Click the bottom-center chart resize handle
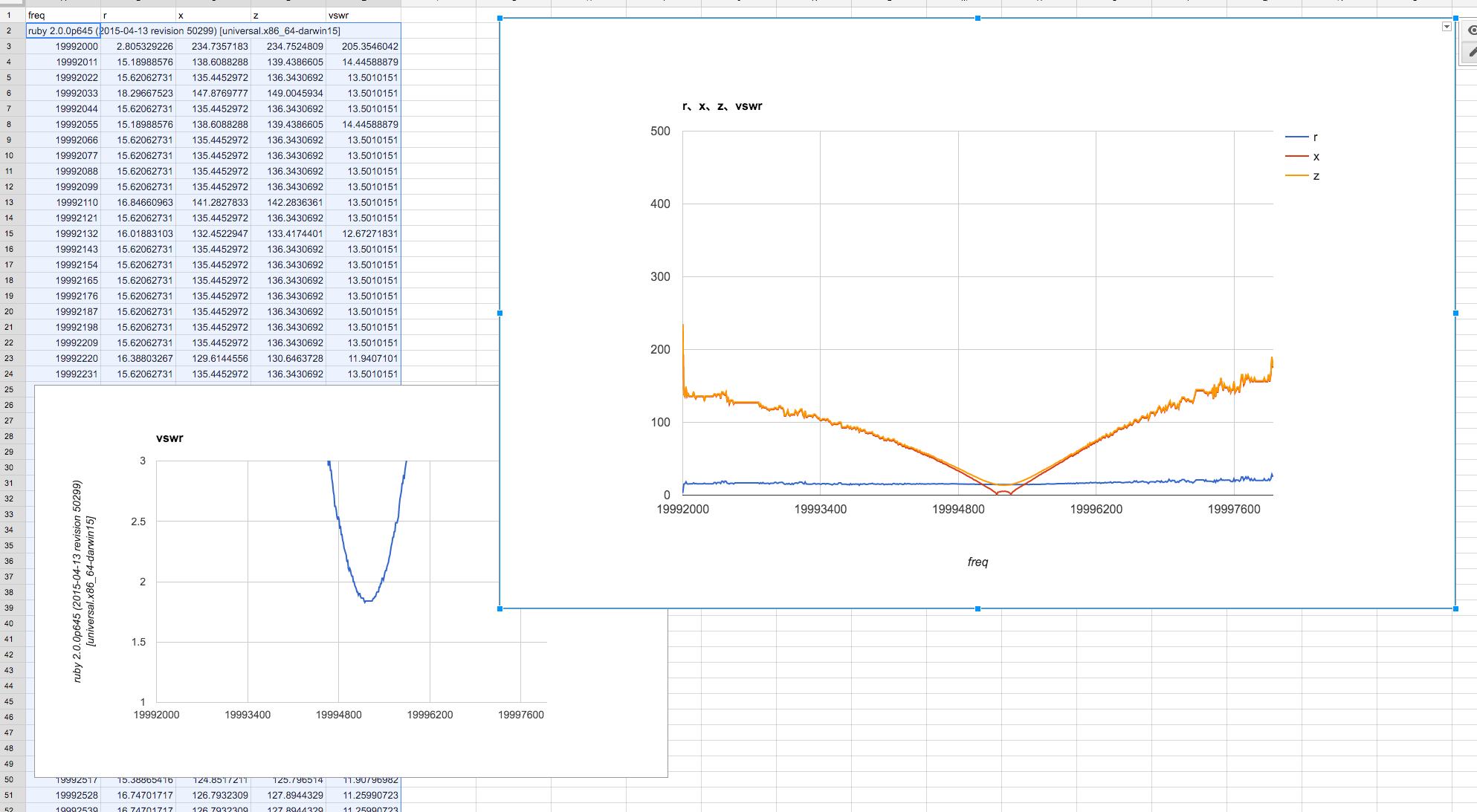Viewport: 1477px width, 812px height. coord(977,608)
